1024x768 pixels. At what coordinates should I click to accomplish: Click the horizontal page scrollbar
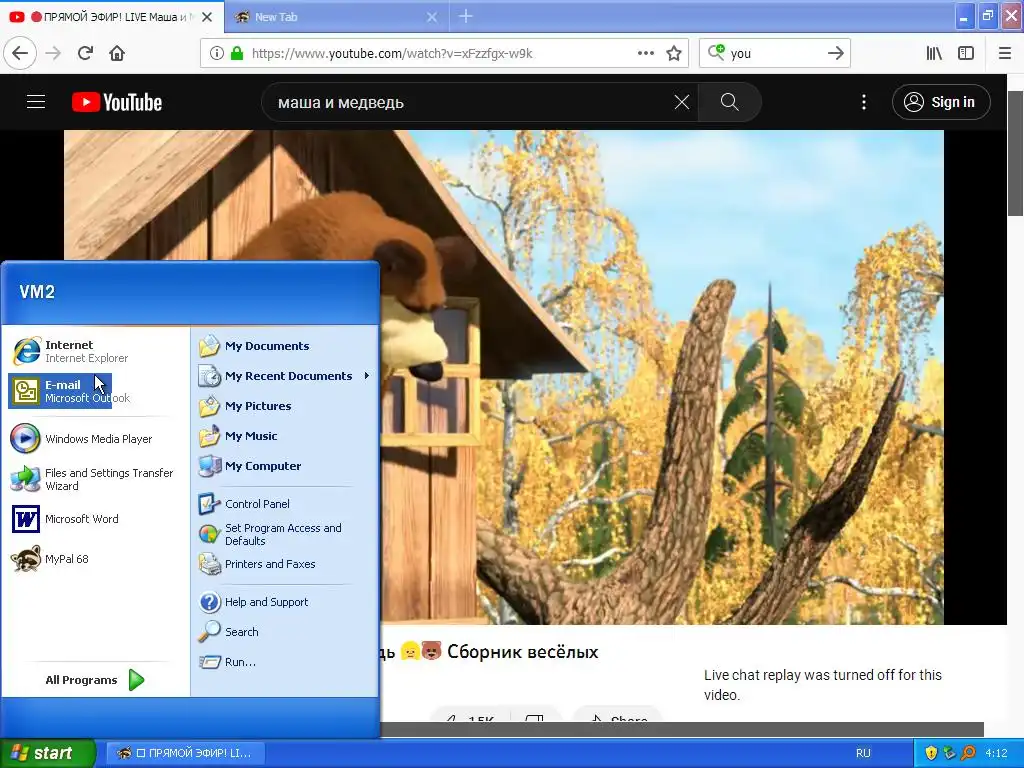tap(682, 729)
